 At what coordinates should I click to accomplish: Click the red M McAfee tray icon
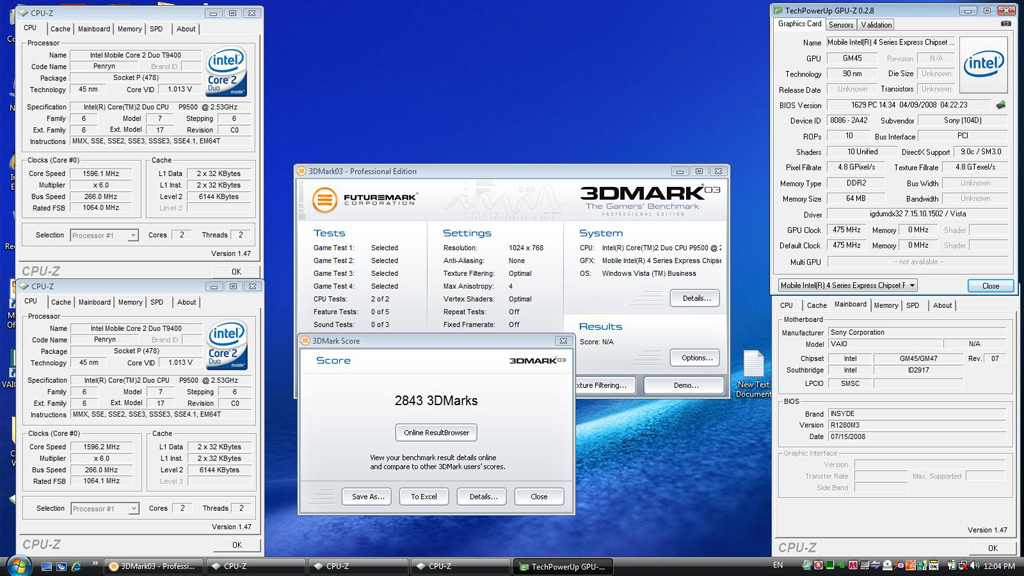[853, 566]
